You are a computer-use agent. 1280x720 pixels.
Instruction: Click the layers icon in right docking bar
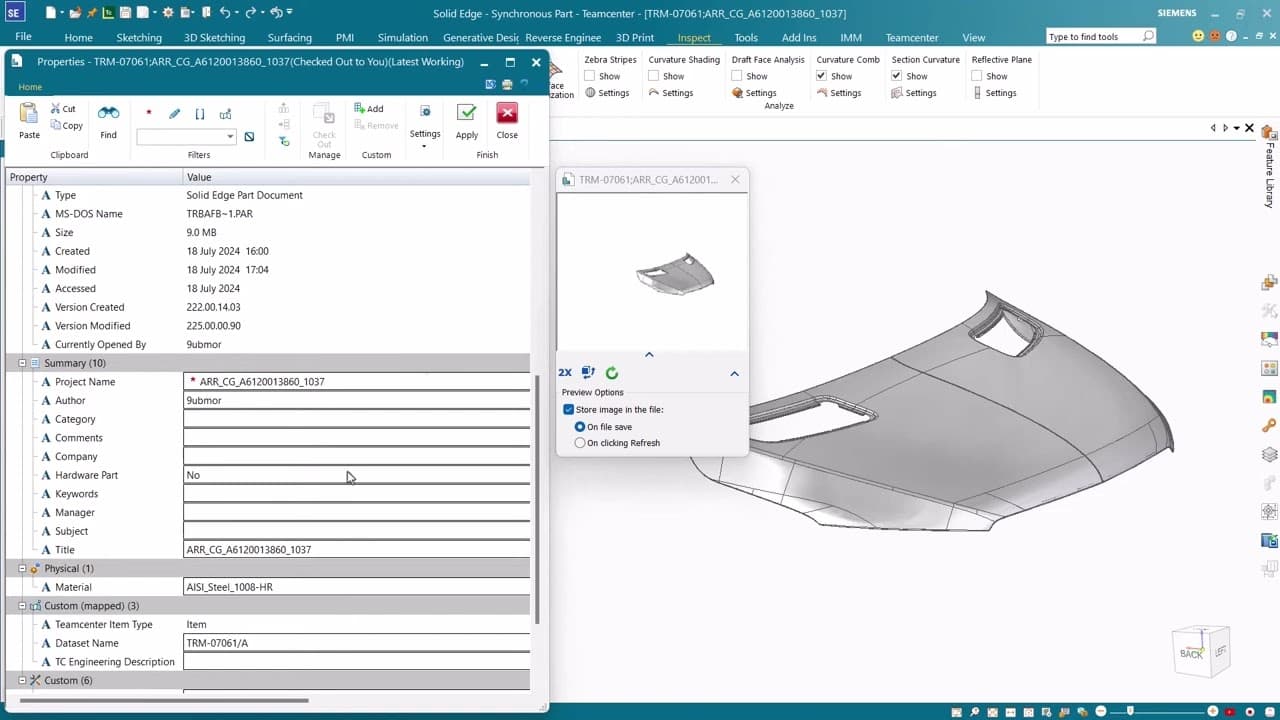point(1269,454)
